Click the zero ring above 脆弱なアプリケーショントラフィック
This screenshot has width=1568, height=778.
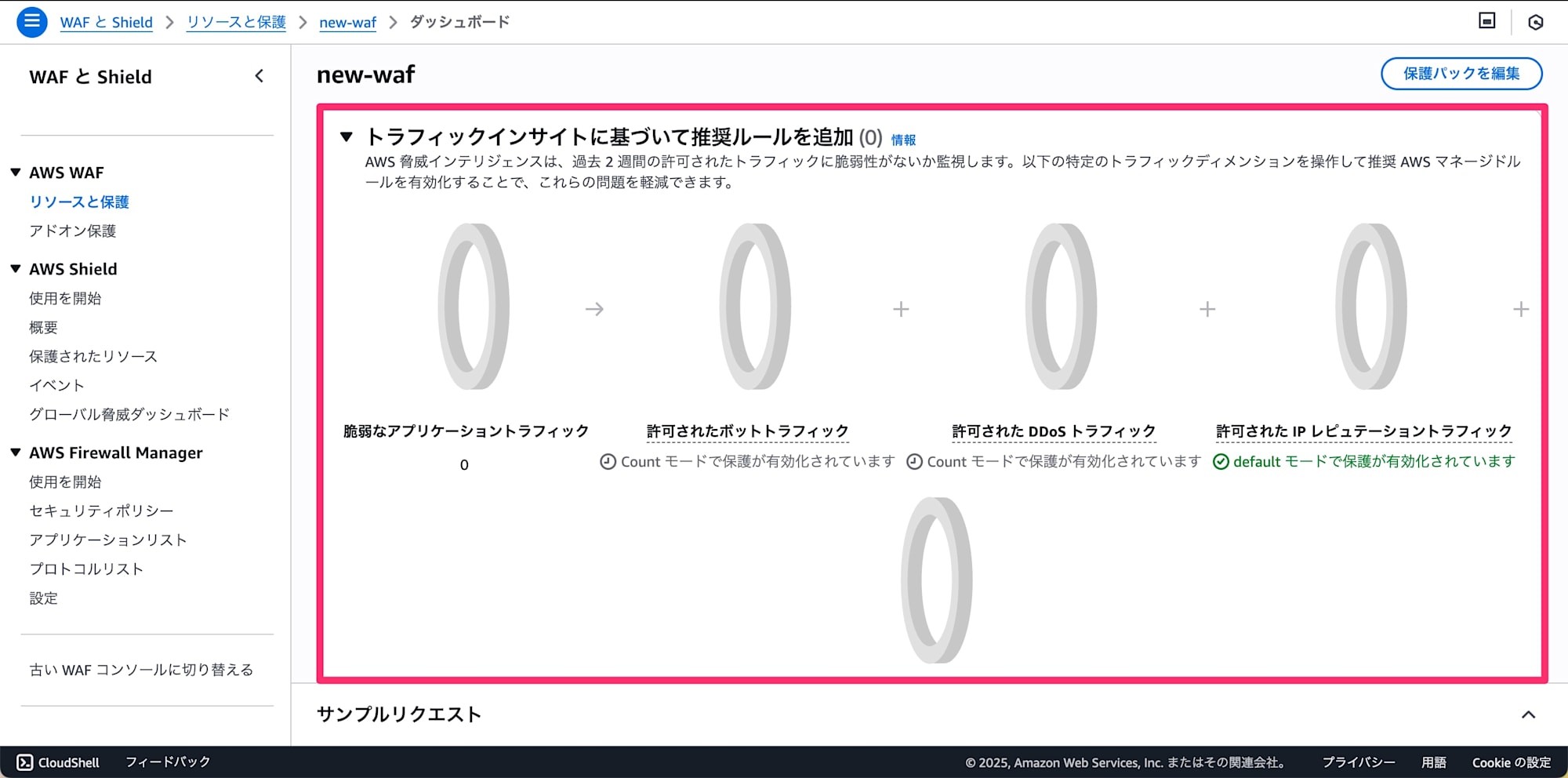pyautogui.click(x=474, y=307)
